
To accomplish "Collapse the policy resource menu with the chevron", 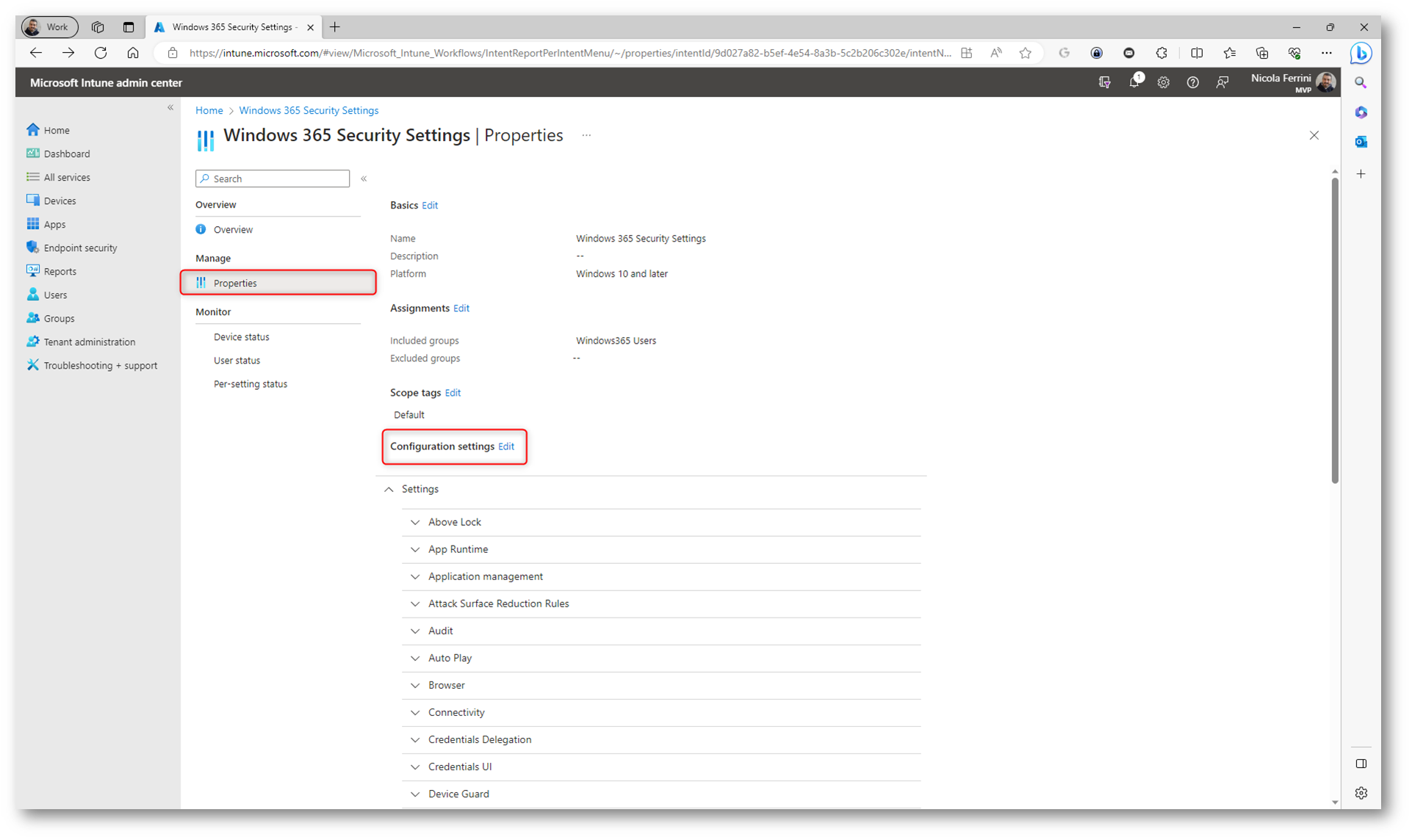I will click(x=364, y=178).
